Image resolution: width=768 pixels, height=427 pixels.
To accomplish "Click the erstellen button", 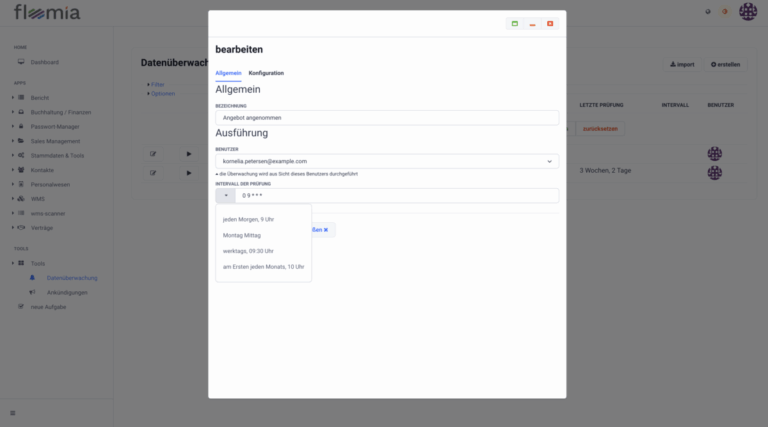I will pyautogui.click(x=725, y=64).
